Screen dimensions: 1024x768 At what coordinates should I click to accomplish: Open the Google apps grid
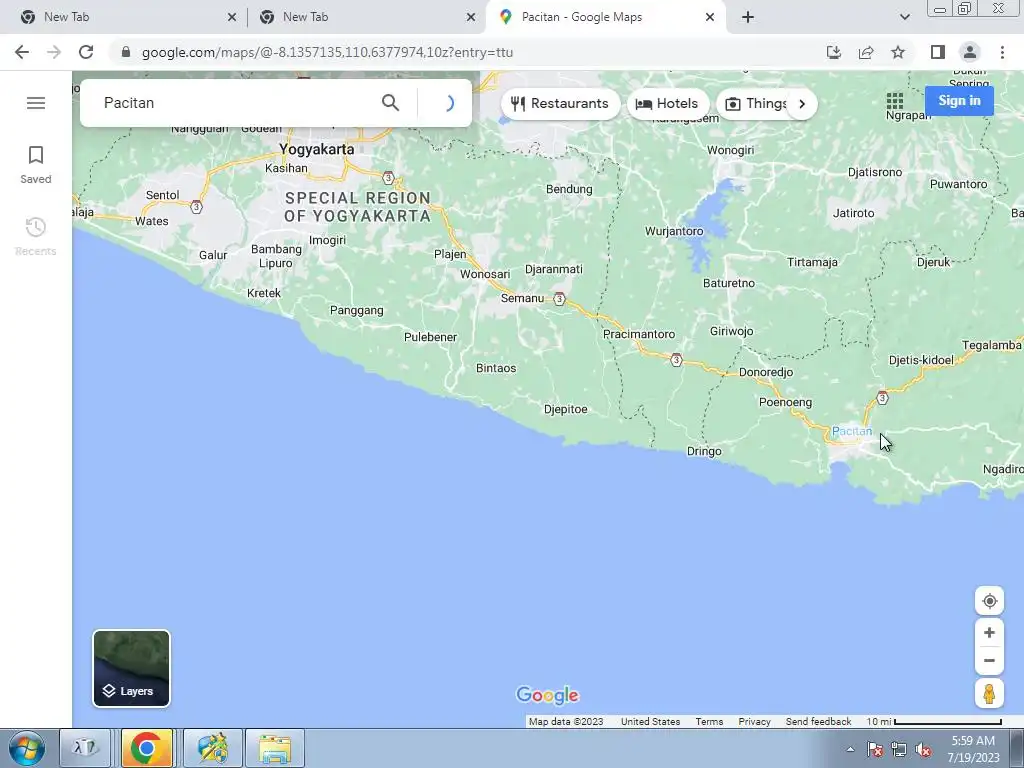[895, 101]
